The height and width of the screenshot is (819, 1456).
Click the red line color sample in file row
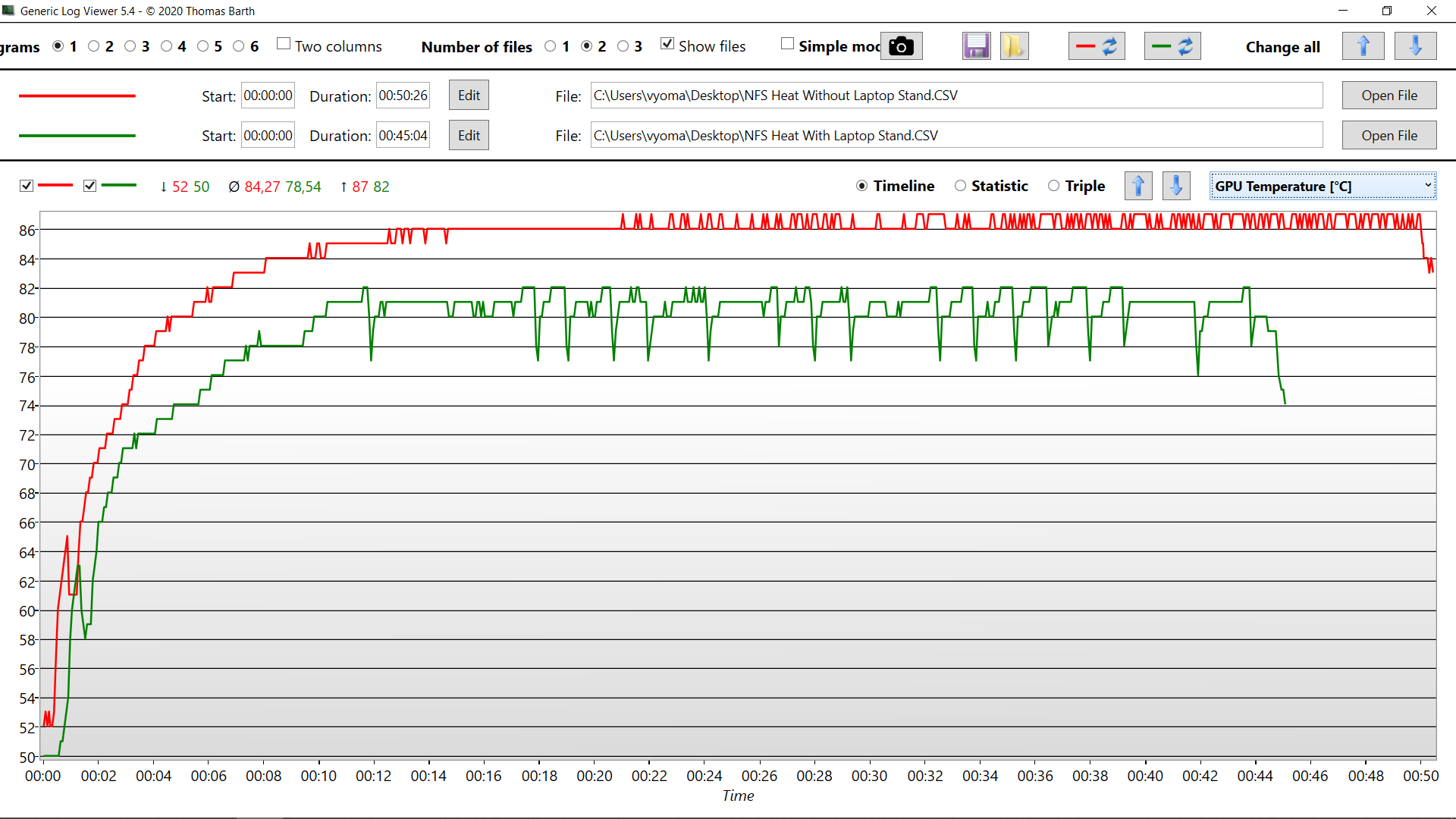point(77,96)
